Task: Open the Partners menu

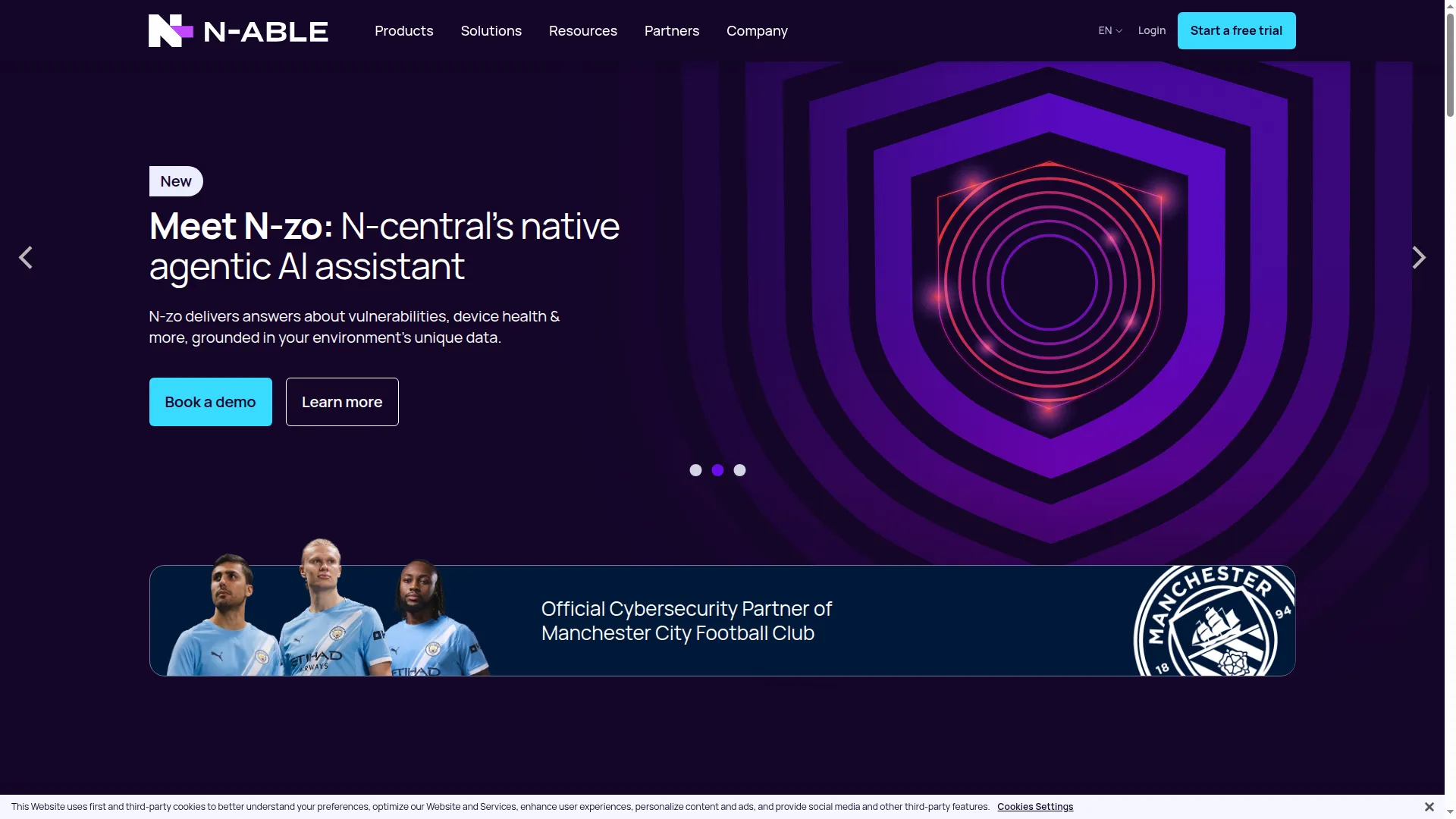Action: [672, 31]
